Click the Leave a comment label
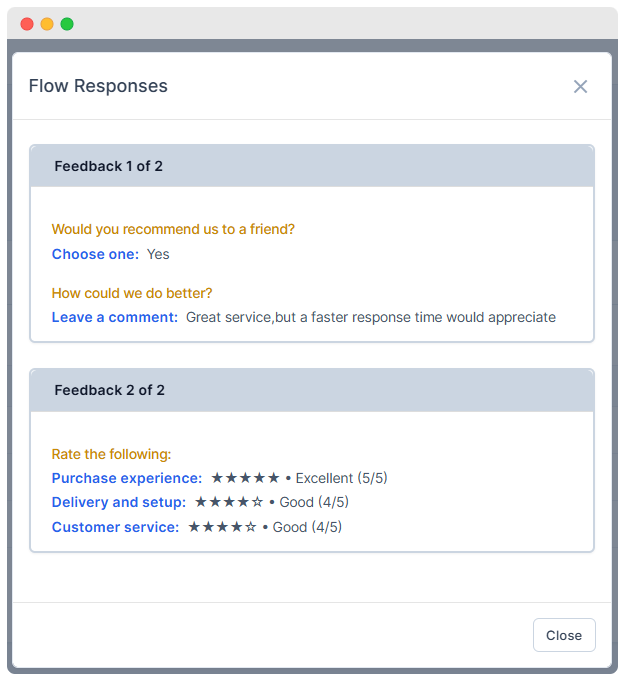The width and height of the screenshot is (625, 681). 115,317
